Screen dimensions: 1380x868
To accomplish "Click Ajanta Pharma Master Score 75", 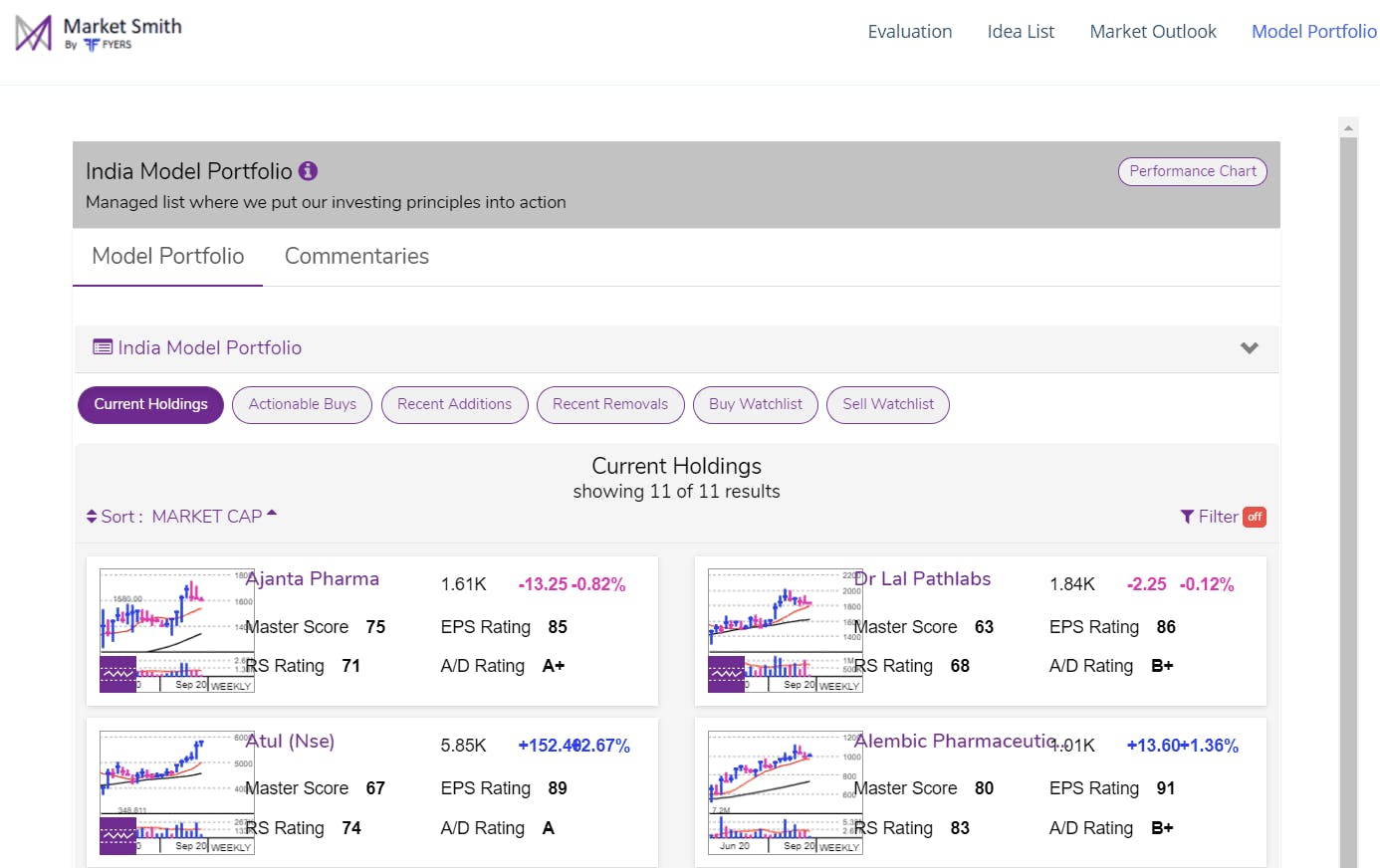I will point(375,627).
